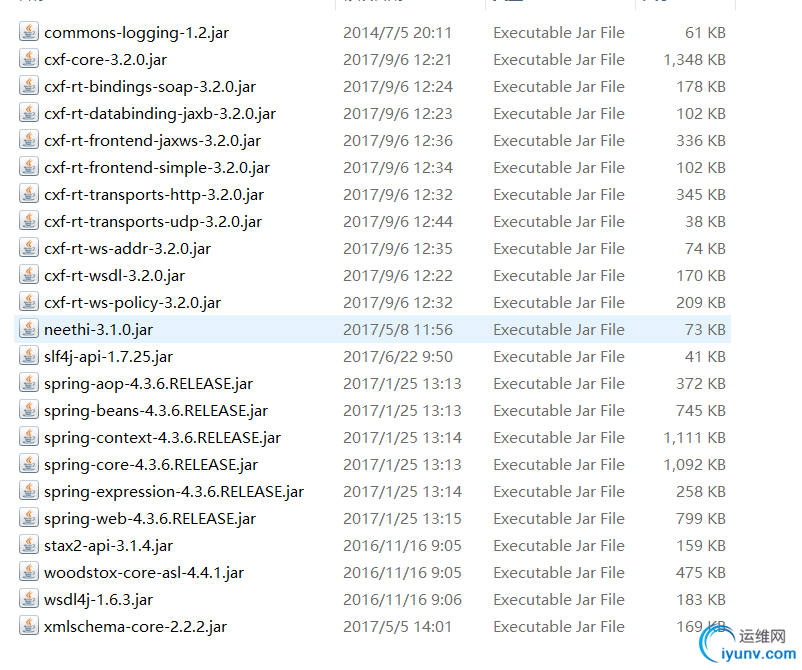Click the 73 KB size value
Screen dimensions: 802x670
[x=705, y=330]
